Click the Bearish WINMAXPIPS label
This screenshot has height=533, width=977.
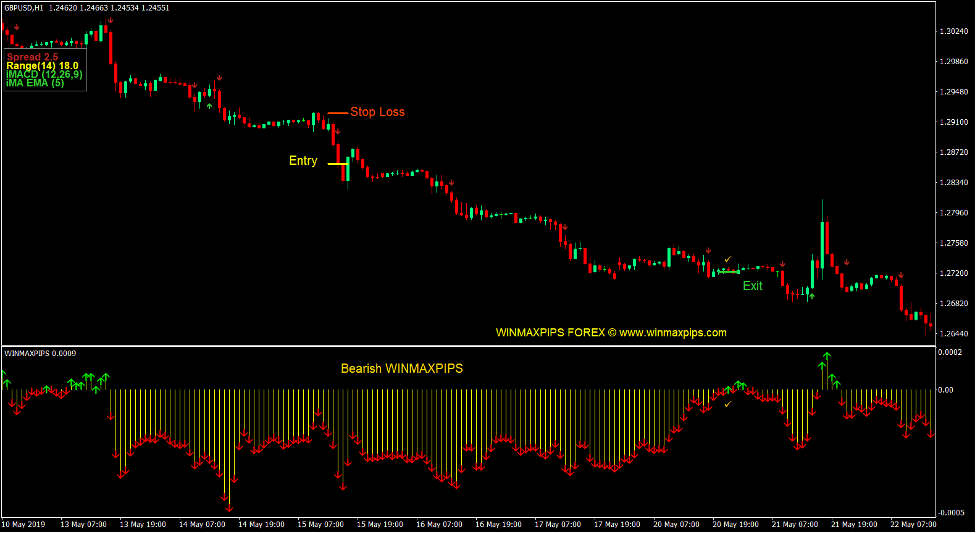click(x=401, y=368)
